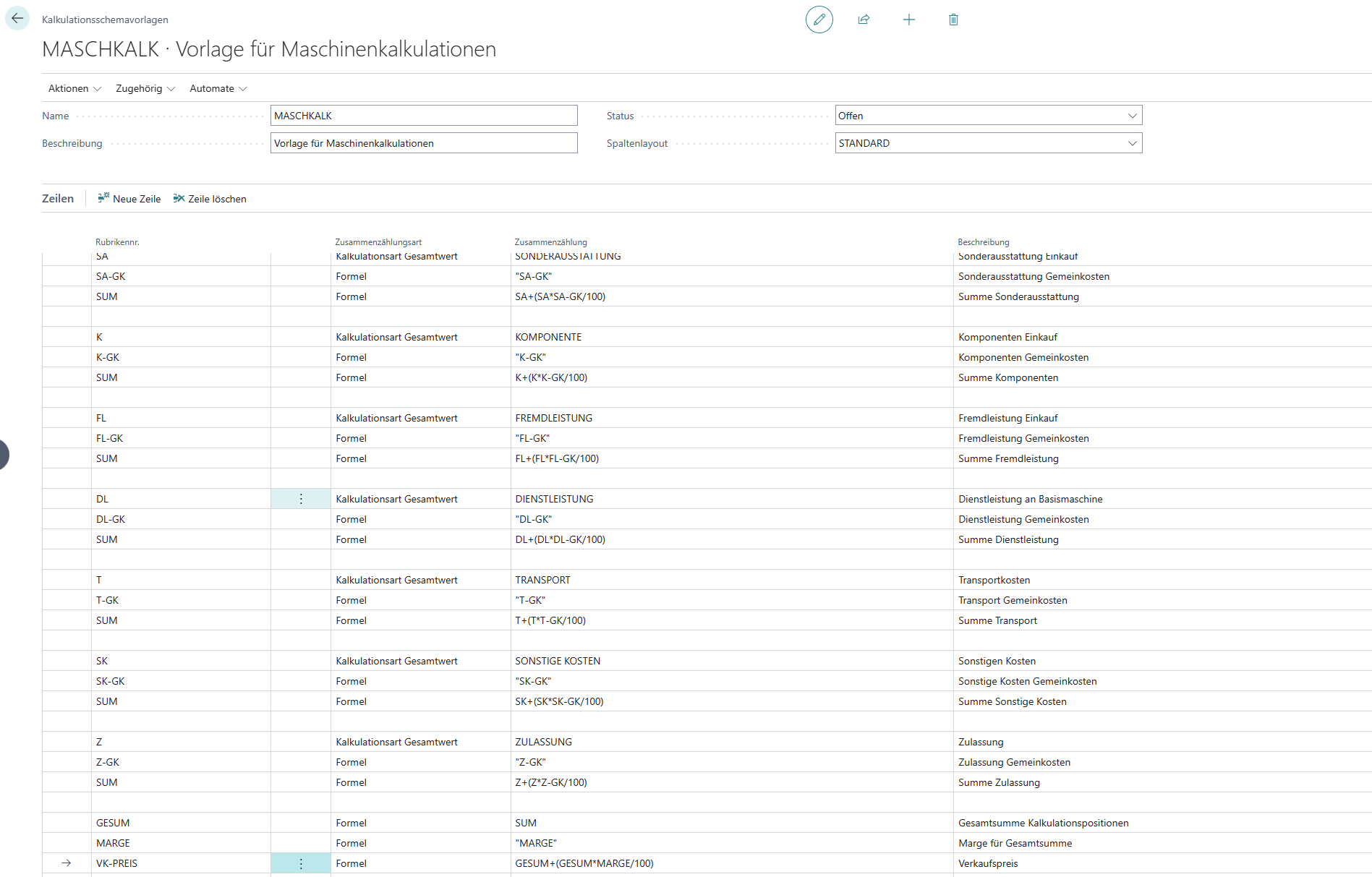Click the SONSTIGE KOSTEN cell
Image resolution: width=1372 pixels, height=877 pixels.
pyautogui.click(x=732, y=661)
